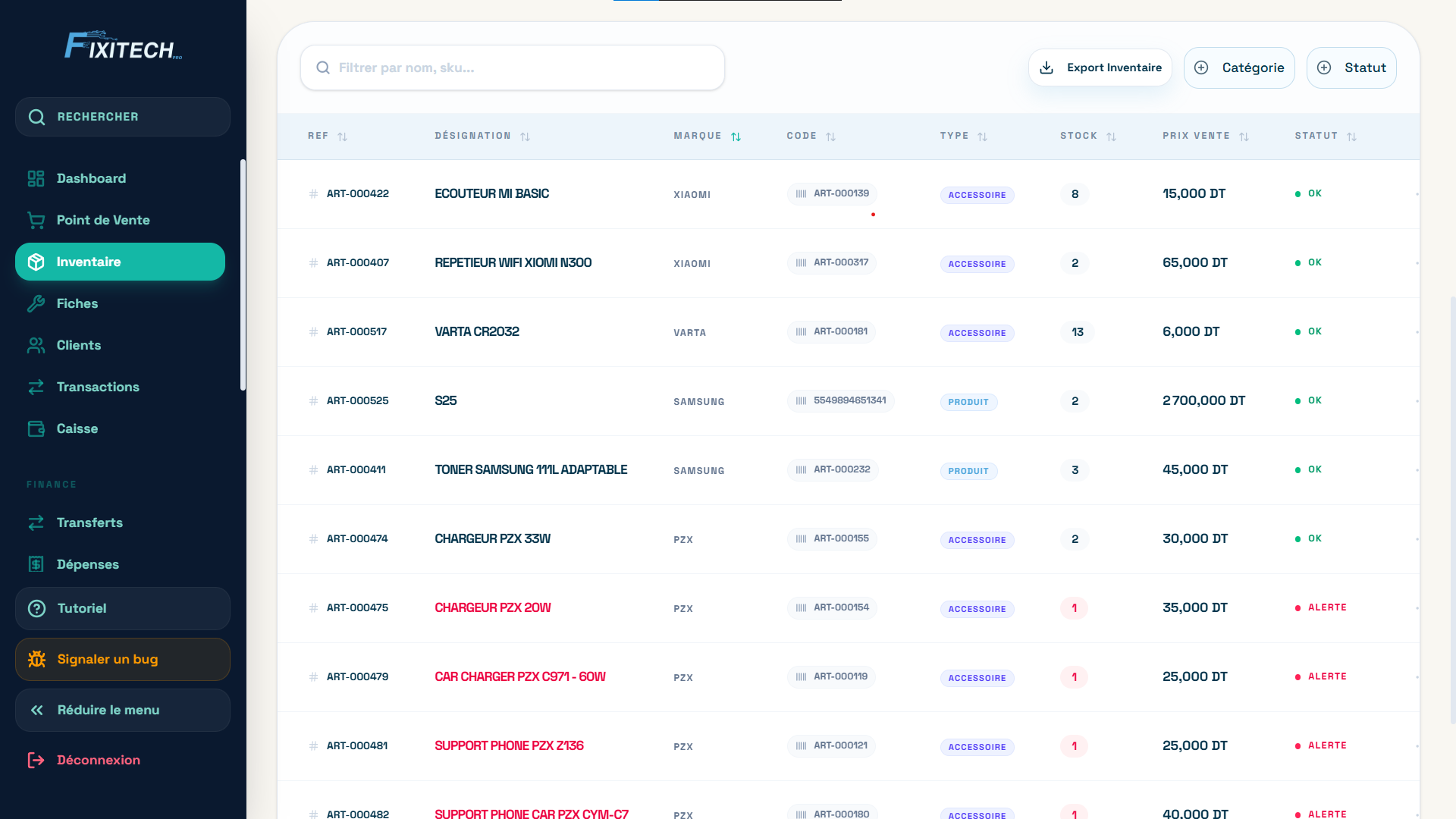The width and height of the screenshot is (1456, 819).
Task: Click the plus icon beside Catégorie
Action: click(1201, 67)
